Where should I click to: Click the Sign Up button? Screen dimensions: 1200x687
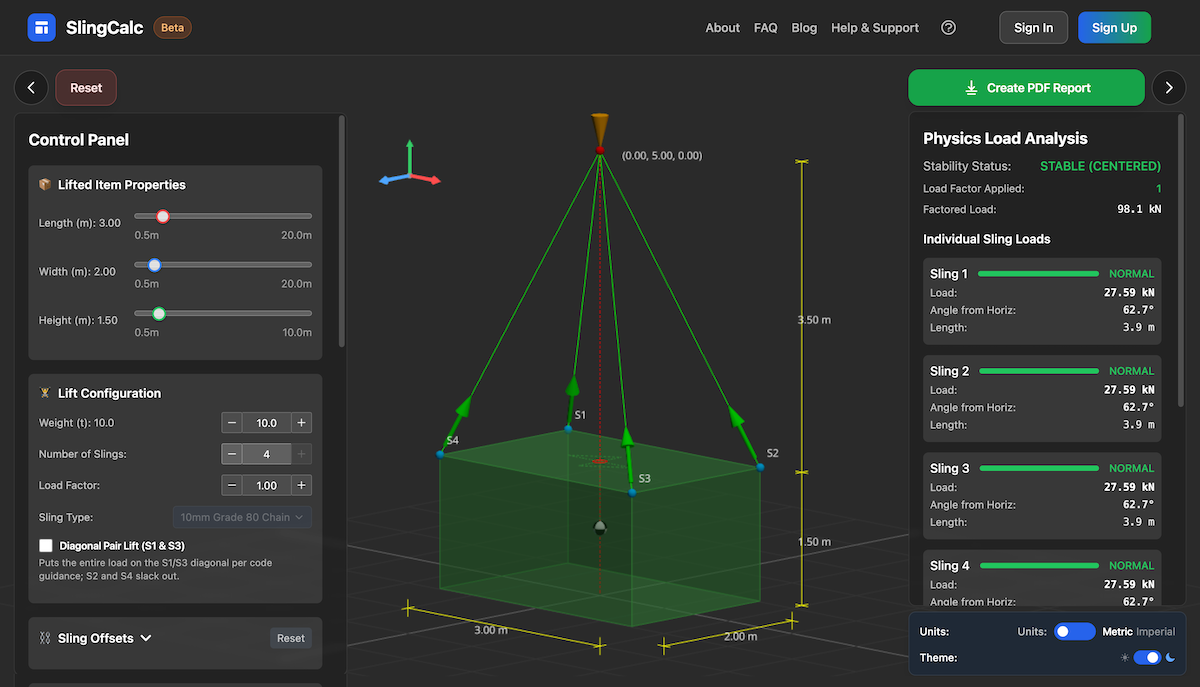coord(1114,27)
